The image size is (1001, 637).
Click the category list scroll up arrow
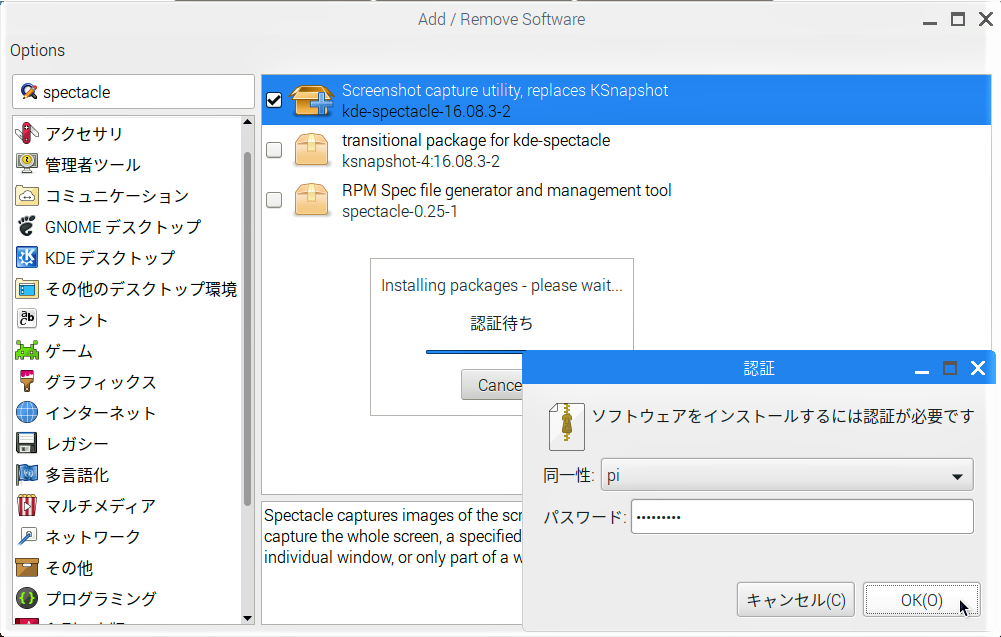[248, 121]
